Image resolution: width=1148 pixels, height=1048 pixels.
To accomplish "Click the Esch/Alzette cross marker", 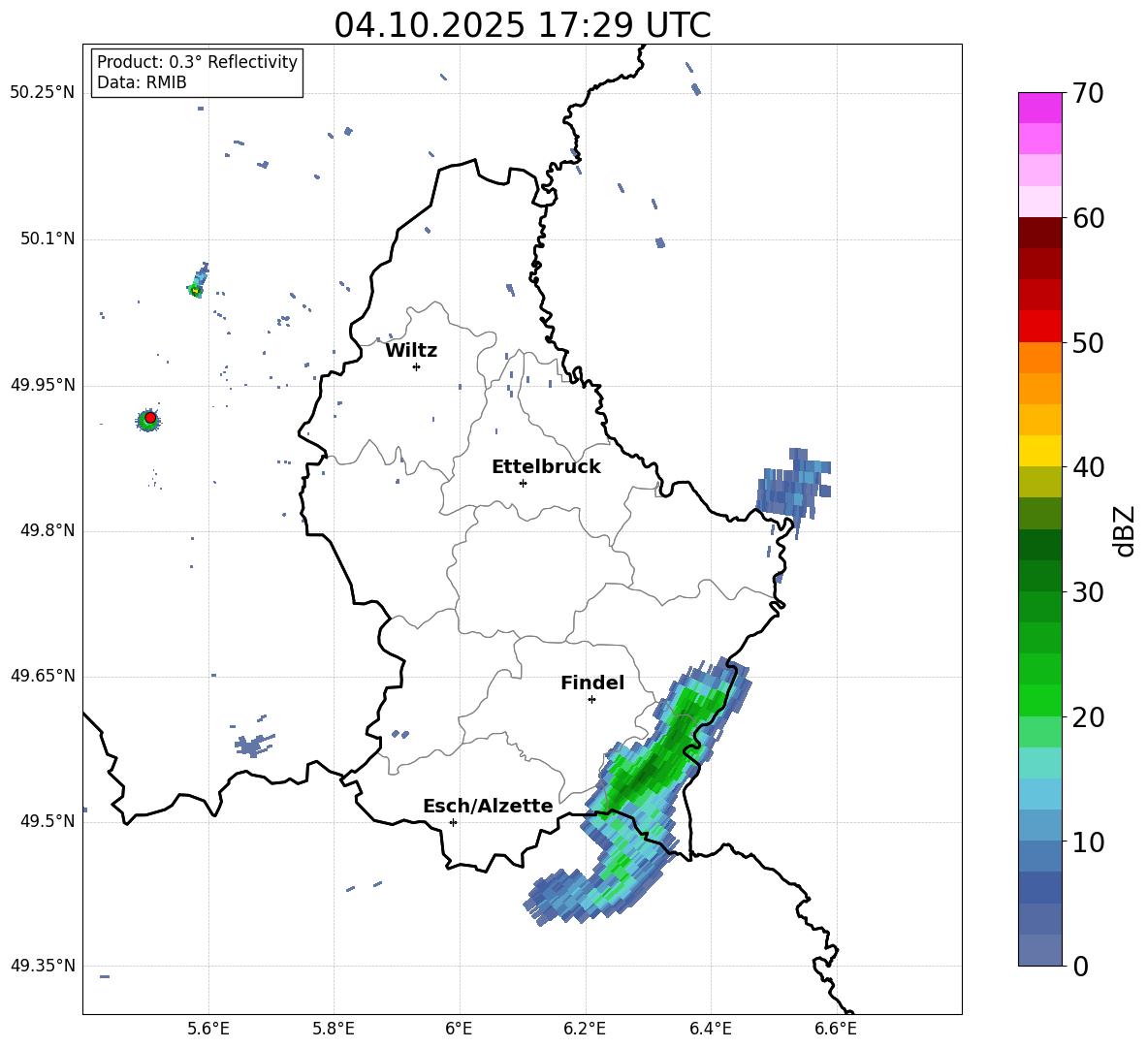I will (453, 822).
